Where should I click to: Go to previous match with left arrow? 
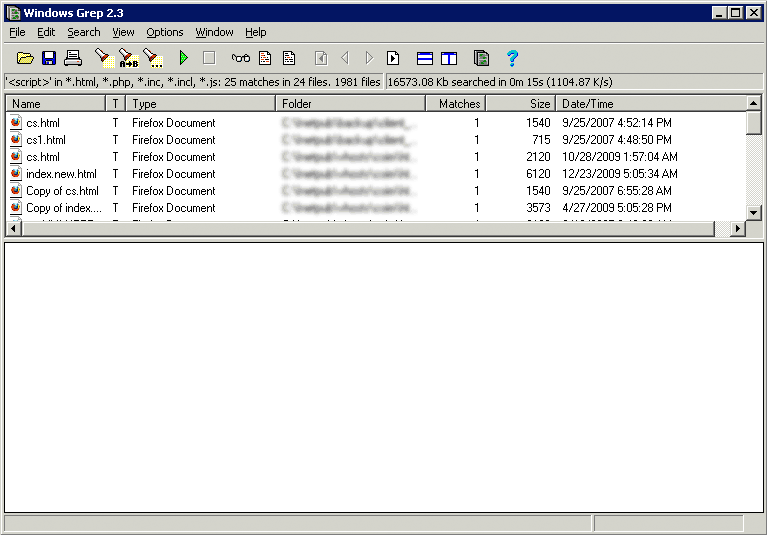(x=345, y=58)
